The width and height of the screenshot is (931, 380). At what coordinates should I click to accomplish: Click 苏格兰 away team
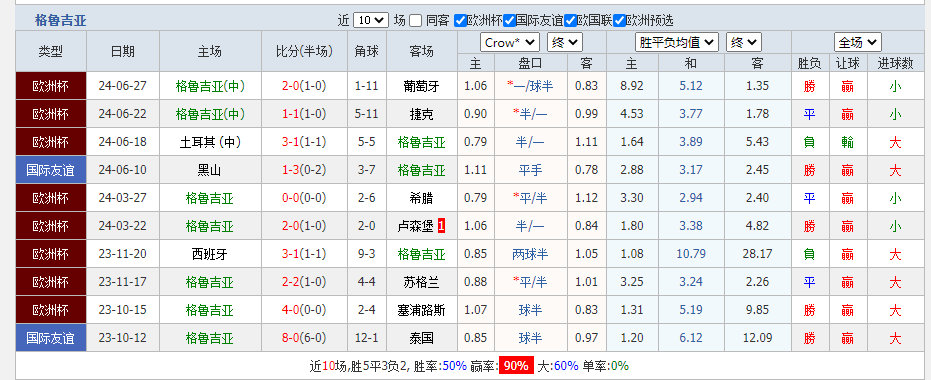point(422,282)
